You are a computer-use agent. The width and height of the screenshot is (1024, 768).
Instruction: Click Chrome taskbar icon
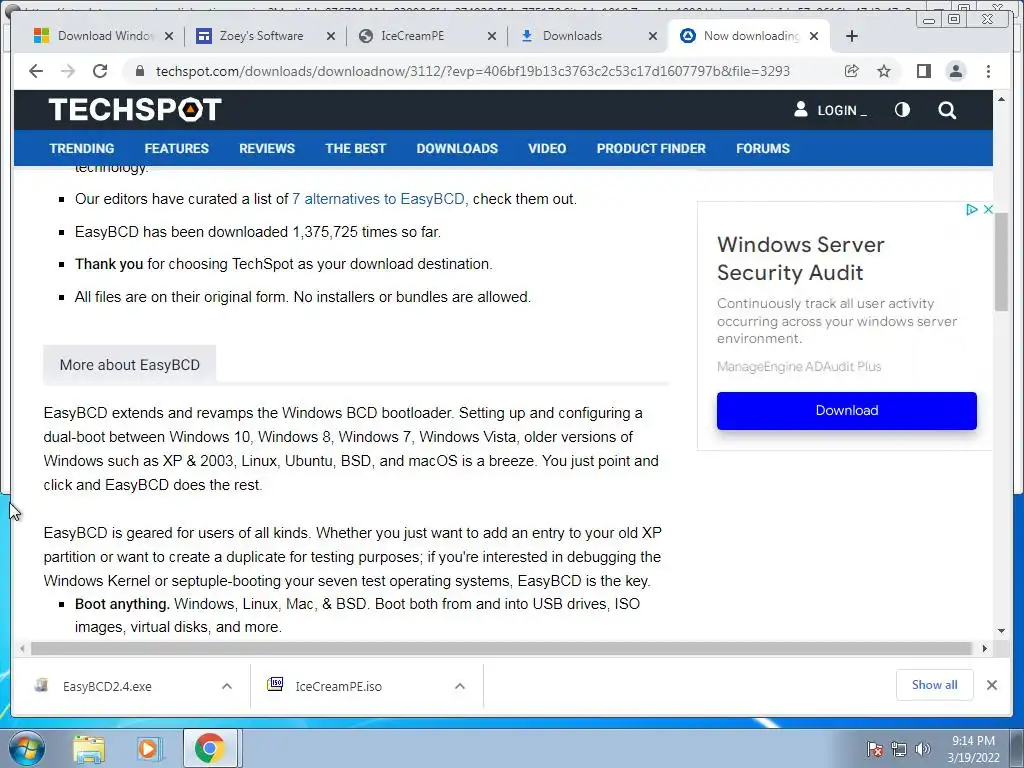pos(209,749)
